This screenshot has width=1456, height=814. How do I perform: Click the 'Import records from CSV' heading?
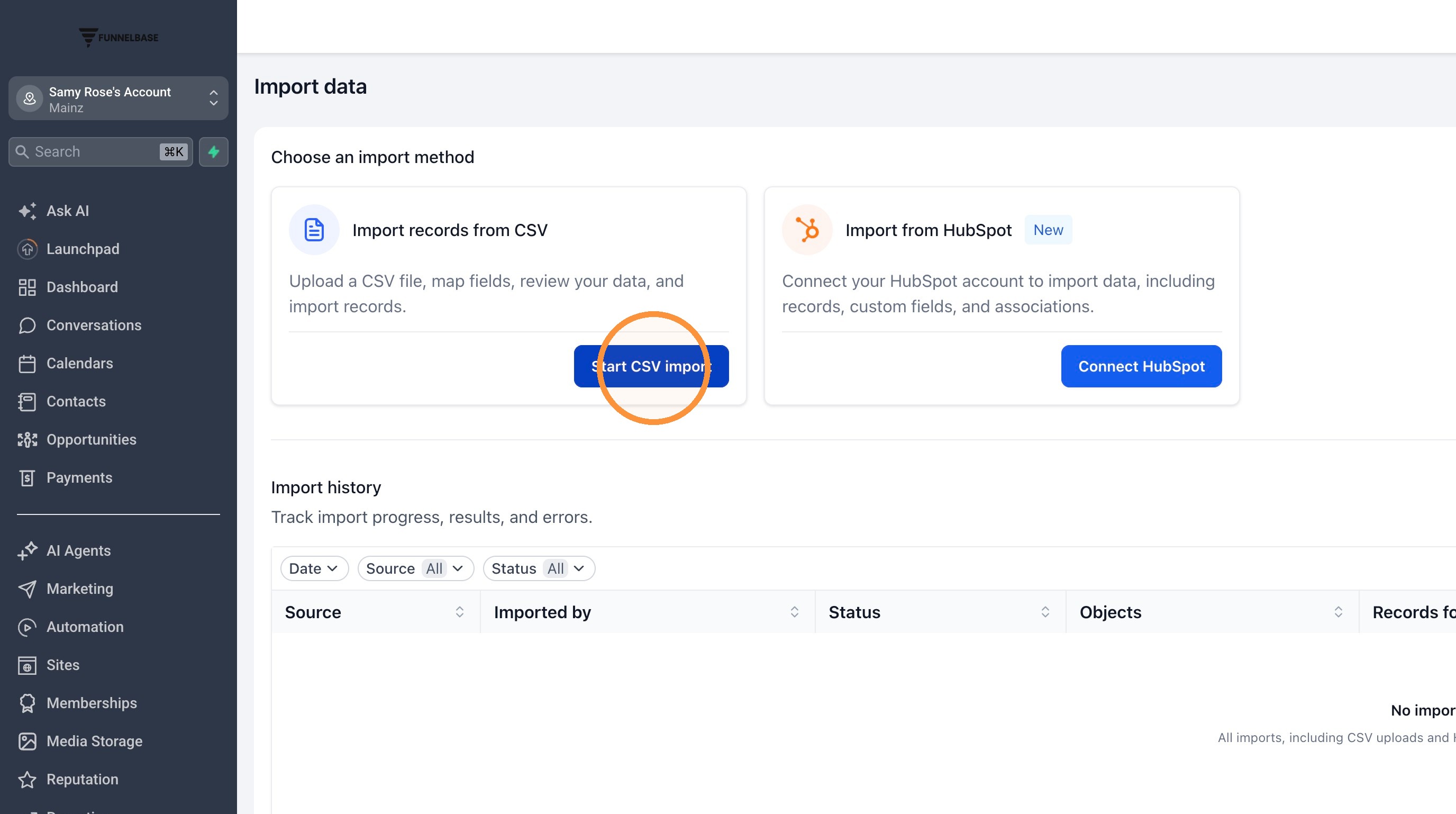coord(450,230)
